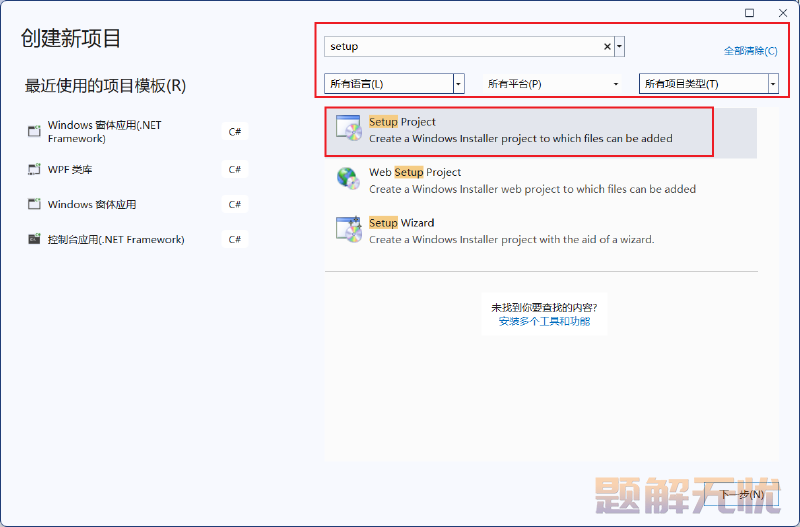The height and width of the screenshot is (527, 800).
Task: Select the Web Setup Project template title
Action: pyautogui.click(x=415, y=172)
